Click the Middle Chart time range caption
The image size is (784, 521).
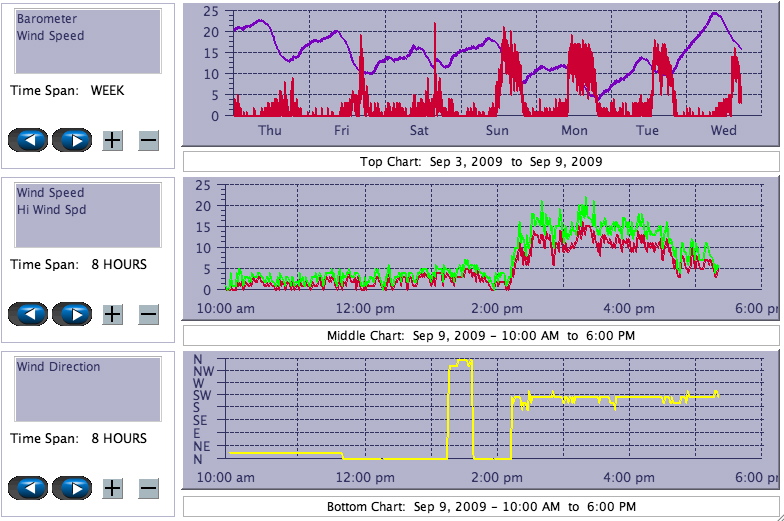[x=481, y=335]
